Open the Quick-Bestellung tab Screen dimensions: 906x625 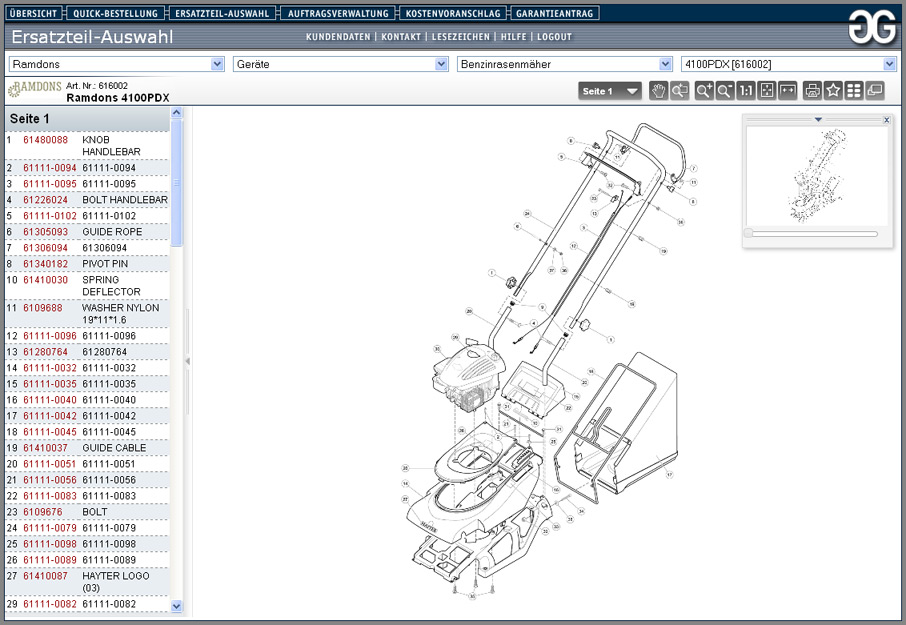click(x=116, y=13)
